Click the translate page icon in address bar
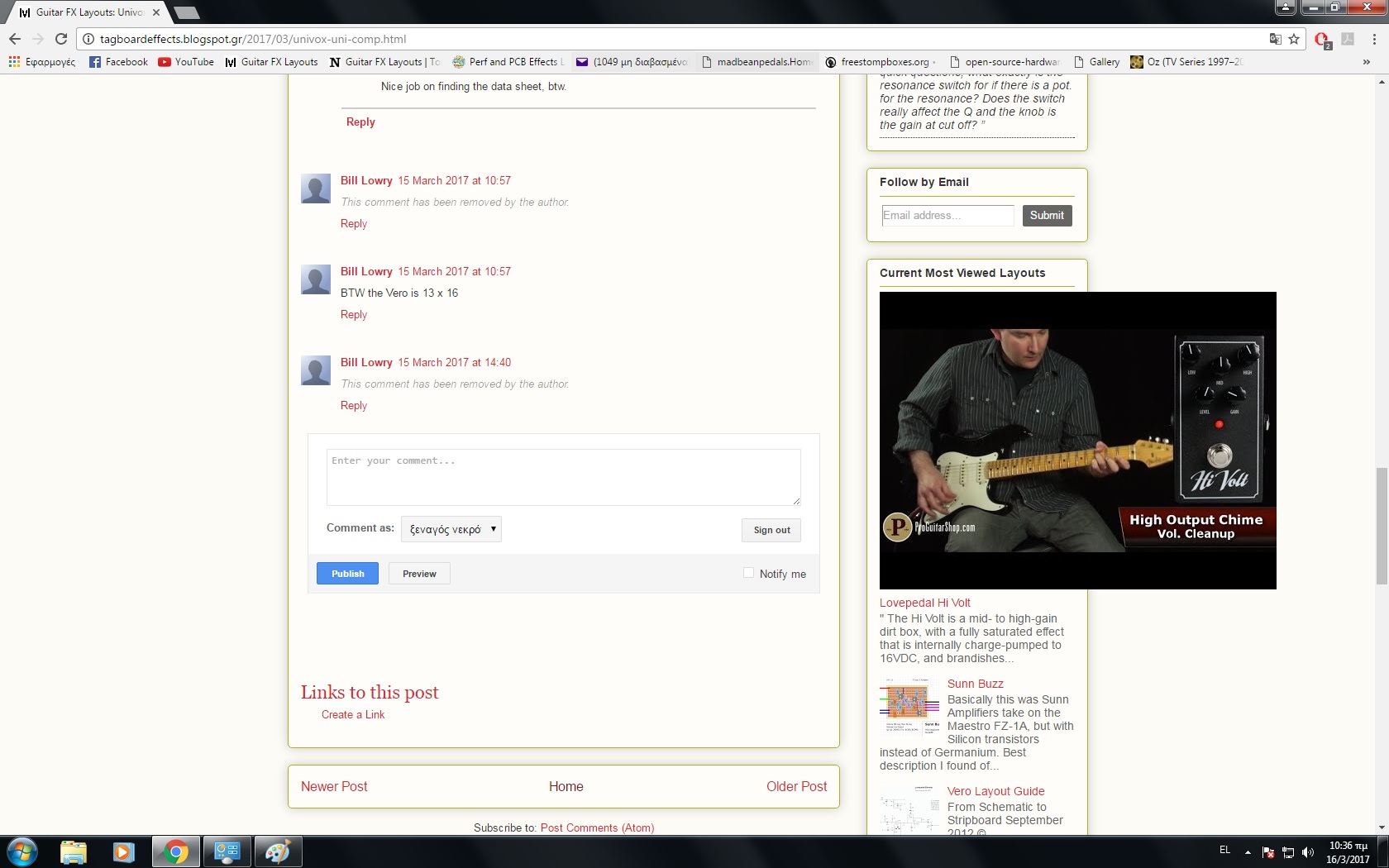 pyautogui.click(x=1276, y=39)
